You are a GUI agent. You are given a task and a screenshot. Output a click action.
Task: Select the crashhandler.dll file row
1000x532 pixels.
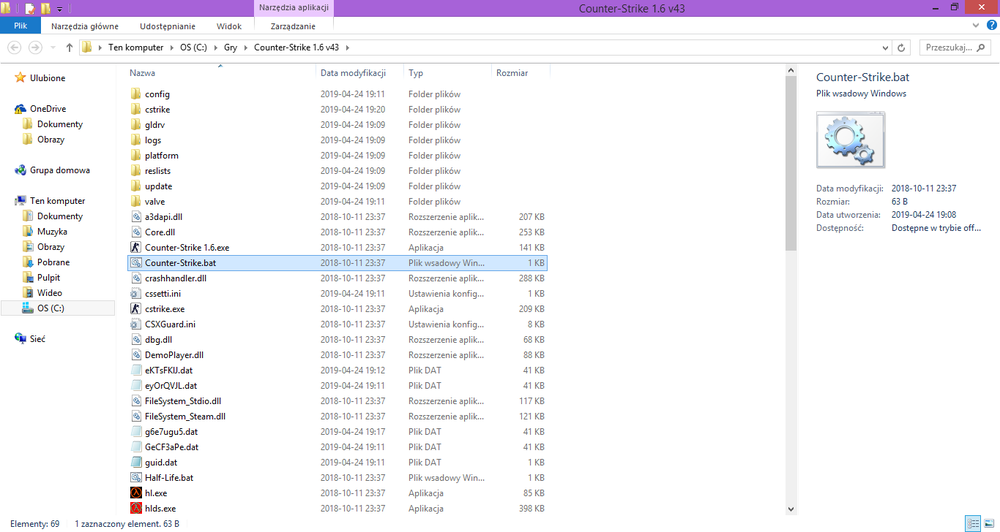point(337,278)
